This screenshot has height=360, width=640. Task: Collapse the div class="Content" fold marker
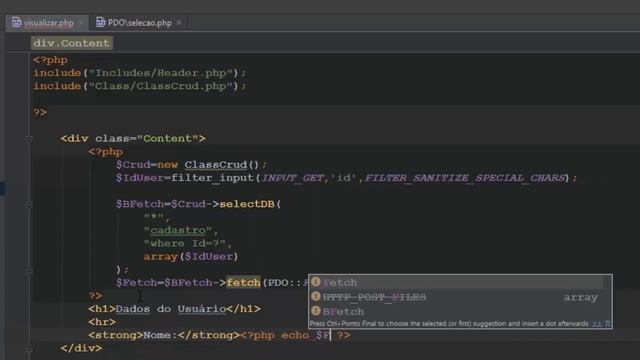tap(29, 139)
